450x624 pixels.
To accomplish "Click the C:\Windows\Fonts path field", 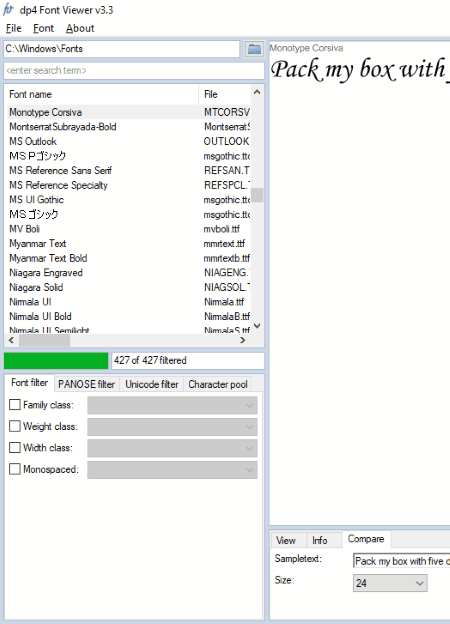I will tap(122, 49).
